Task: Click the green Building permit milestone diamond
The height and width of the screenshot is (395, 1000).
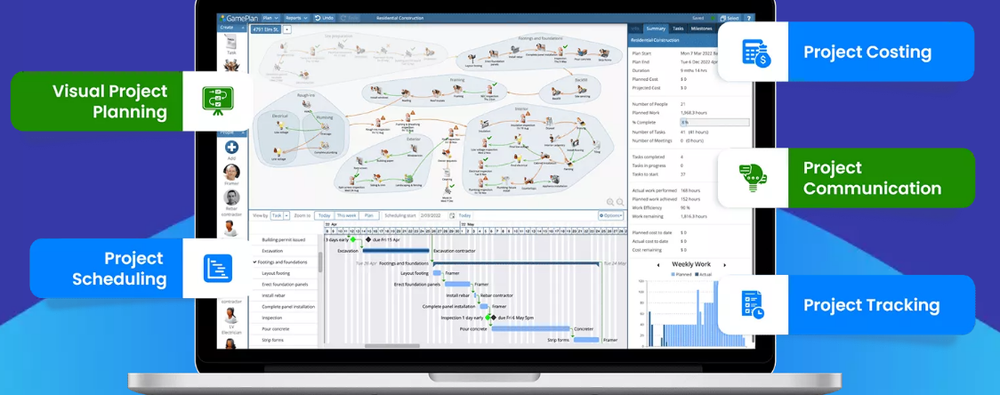Action: [353, 240]
